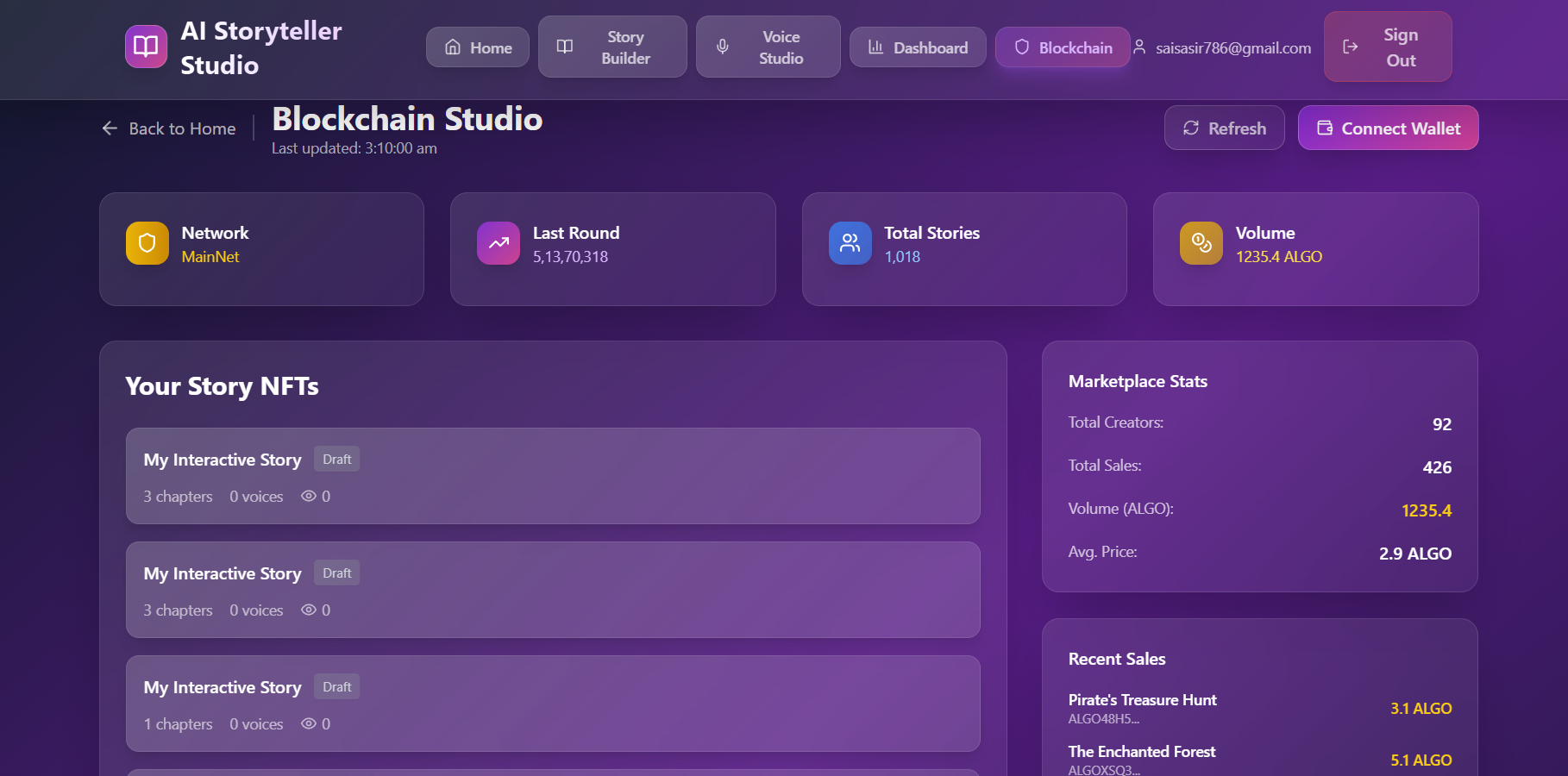Image resolution: width=1568 pixels, height=776 pixels.
Task: Click the Sign Out arrow icon
Action: pyautogui.click(x=1351, y=47)
